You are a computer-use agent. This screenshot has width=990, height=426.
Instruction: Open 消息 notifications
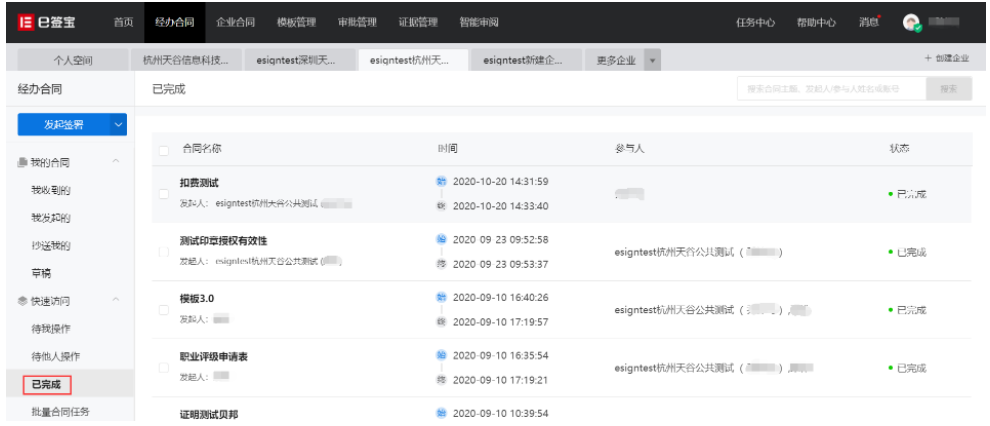(x=869, y=23)
